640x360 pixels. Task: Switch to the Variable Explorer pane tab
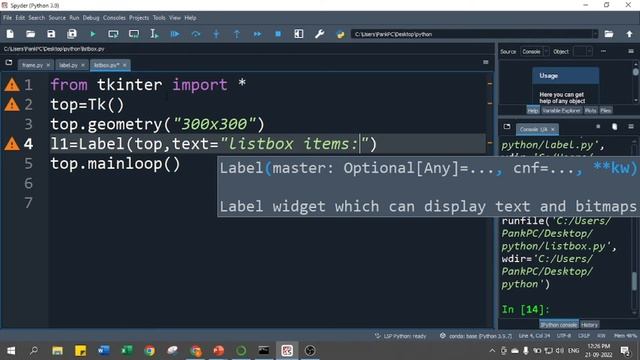(x=561, y=110)
